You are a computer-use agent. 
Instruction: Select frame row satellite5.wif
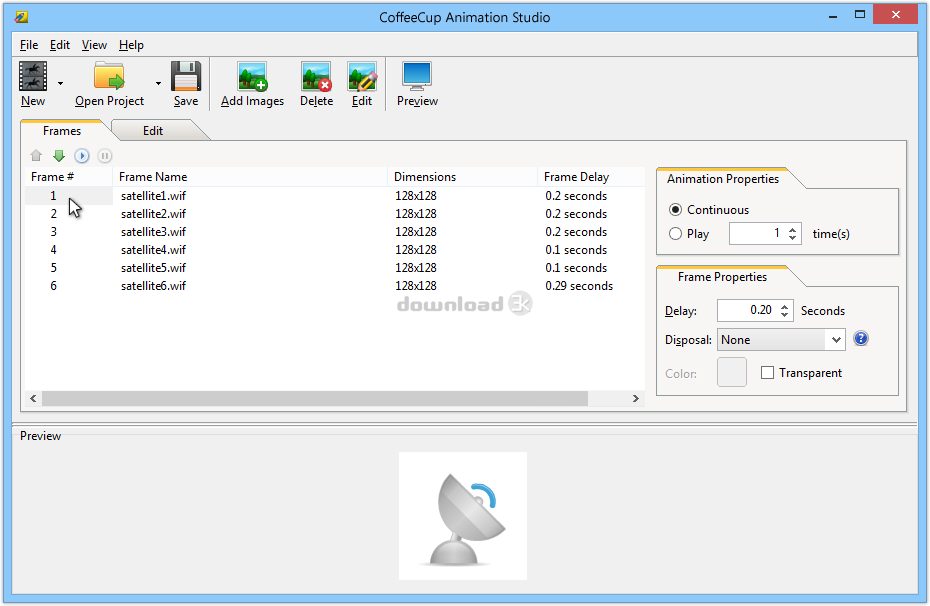335,267
